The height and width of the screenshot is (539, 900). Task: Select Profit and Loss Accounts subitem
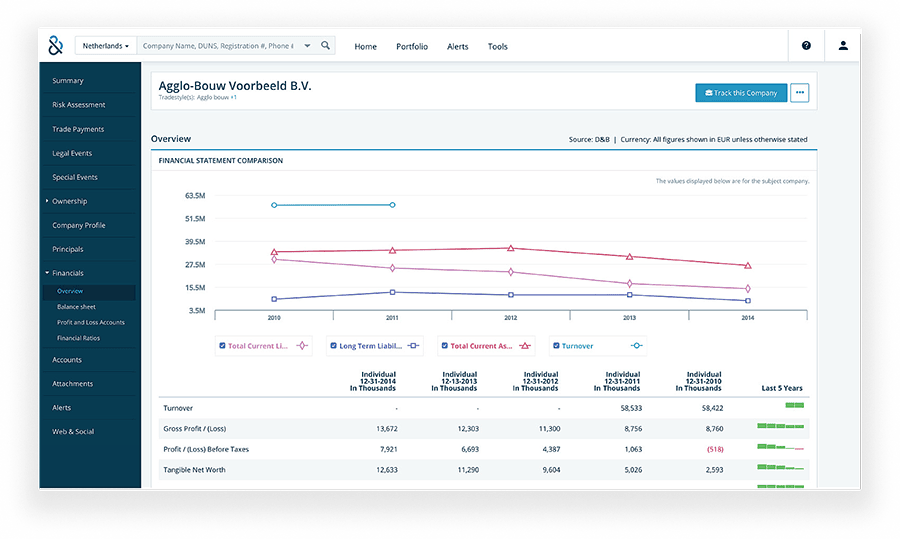click(x=91, y=323)
